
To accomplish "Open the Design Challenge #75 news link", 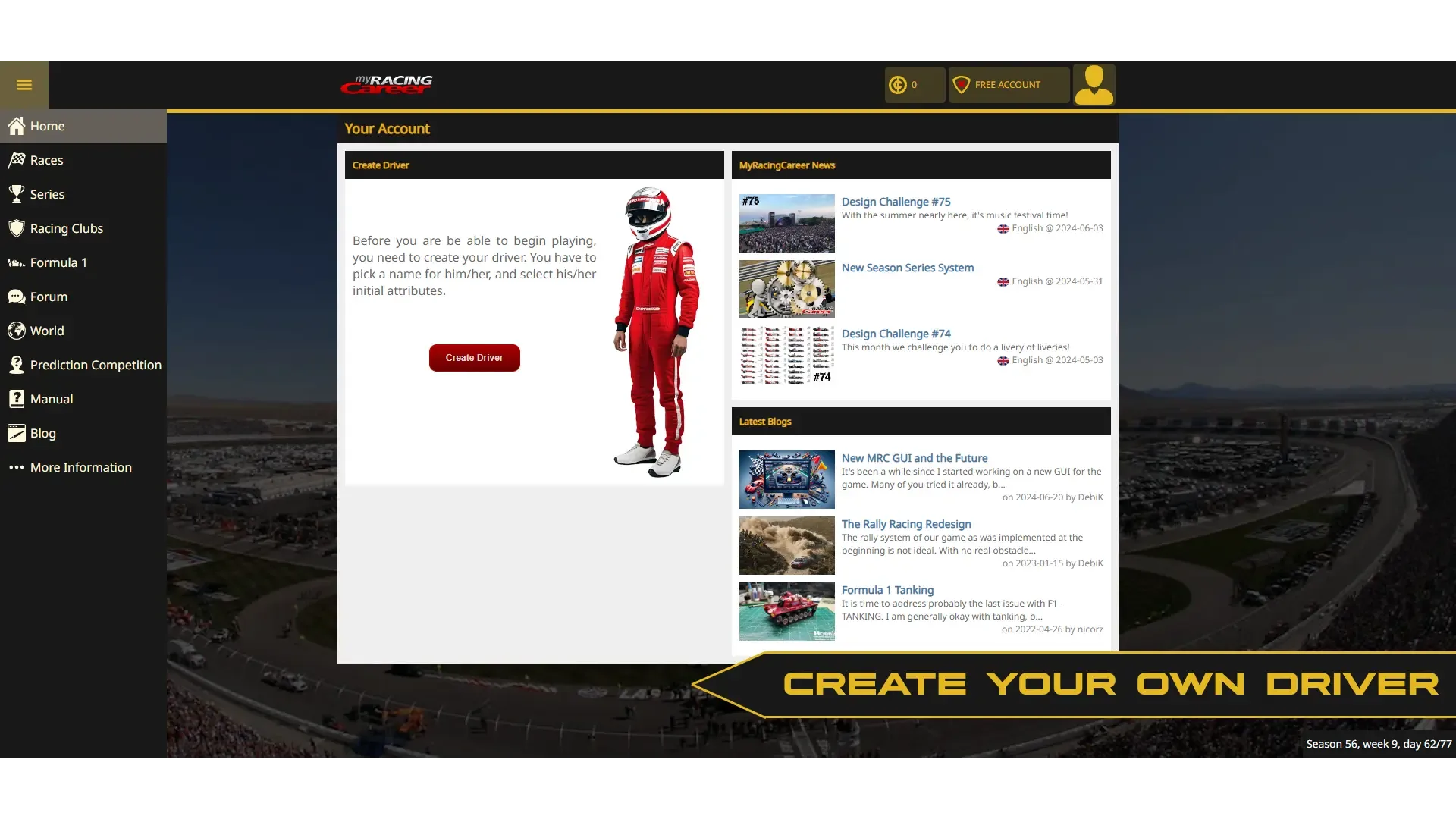I will pyautogui.click(x=896, y=202).
